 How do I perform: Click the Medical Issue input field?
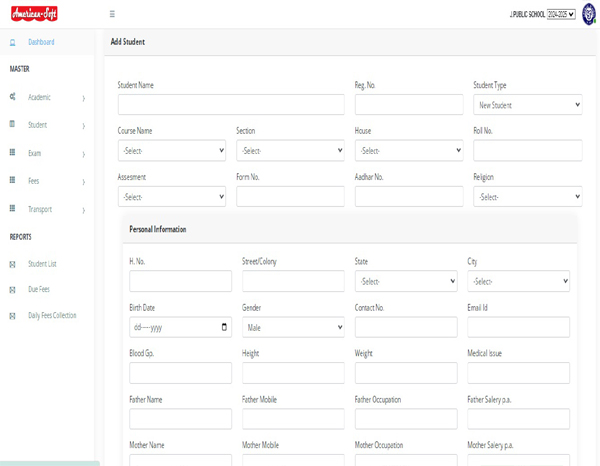point(518,373)
